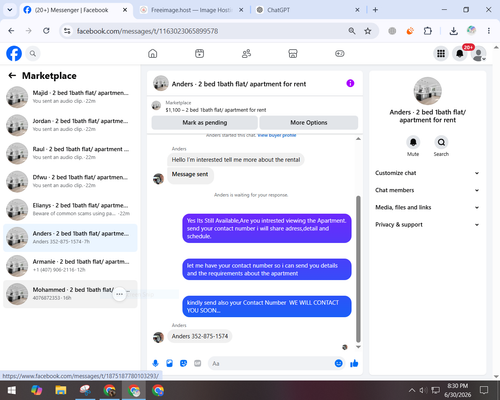This screenshot has height=400, width=500.
Task: Open the View buyer profile link
Action: pos(277,135)
